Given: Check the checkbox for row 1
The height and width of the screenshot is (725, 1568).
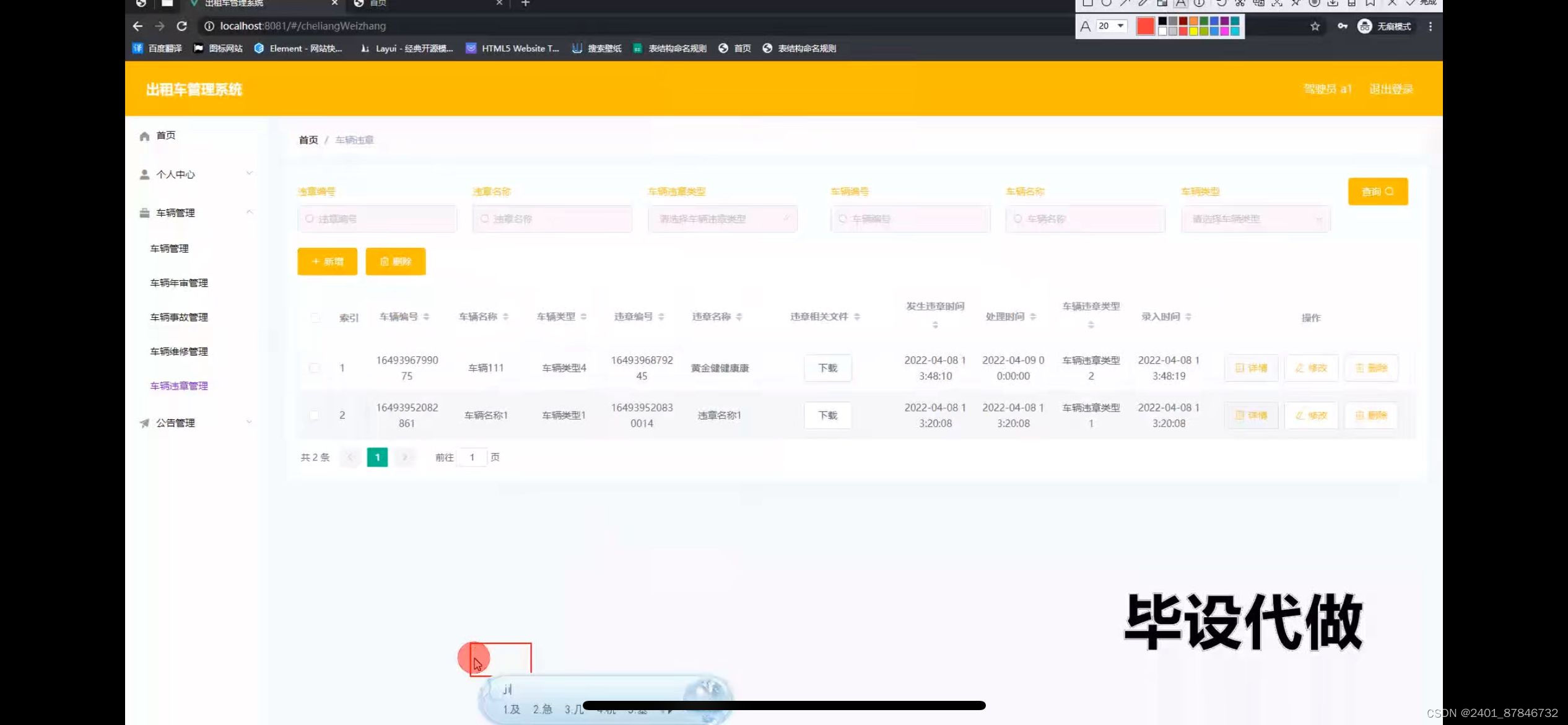Looking at the screenshot, I should pyautogui.click(x=315, y=368).
